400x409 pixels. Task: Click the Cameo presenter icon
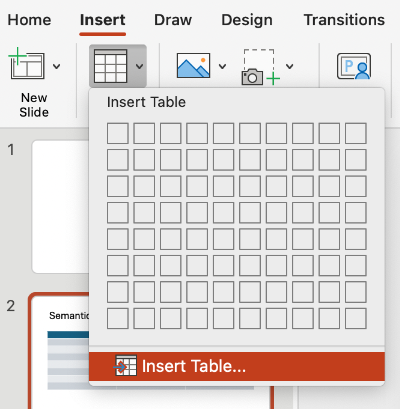coord(354,66)
